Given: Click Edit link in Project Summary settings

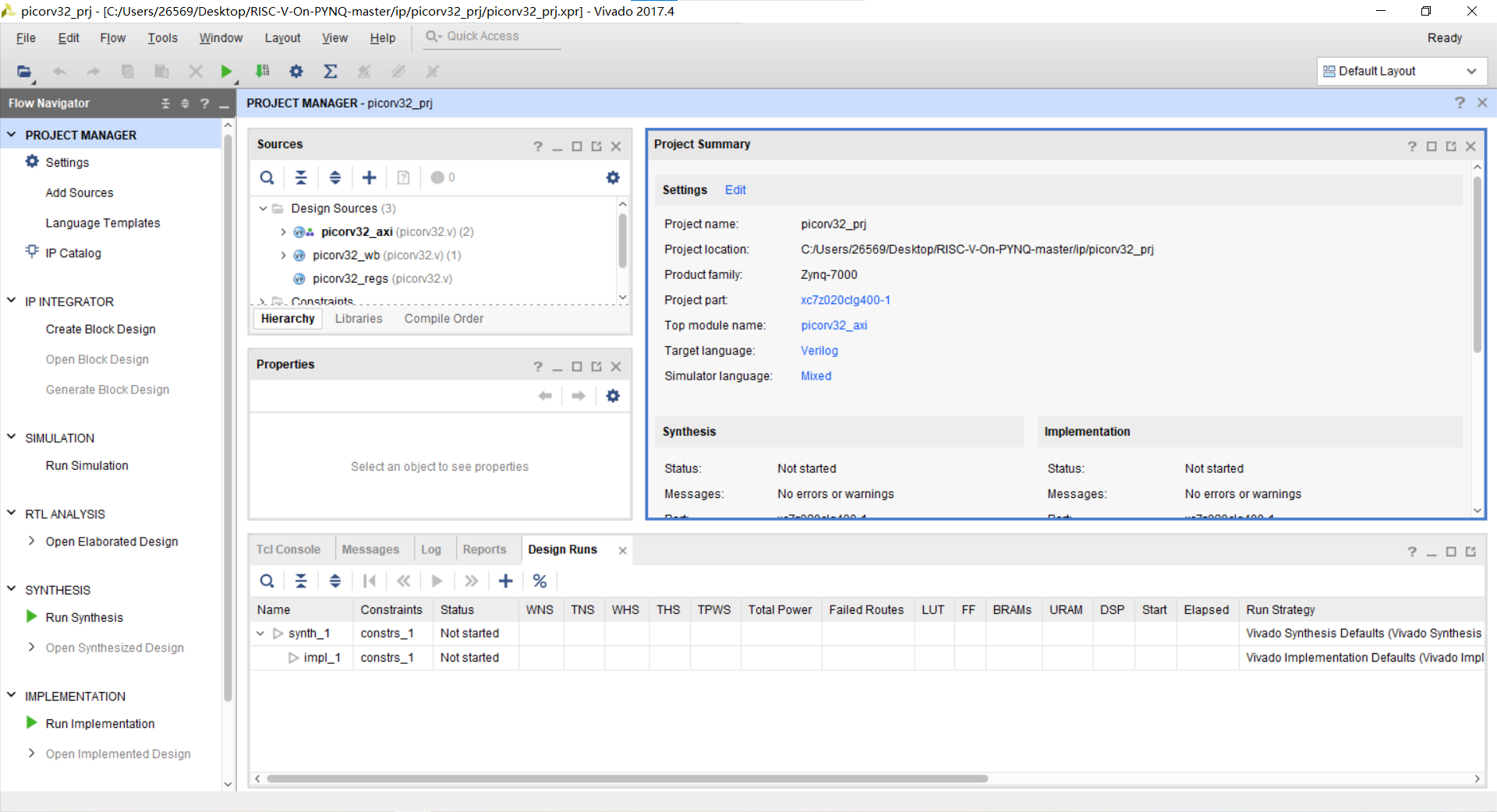Looking at the screenshot, I should click(735, 190).
